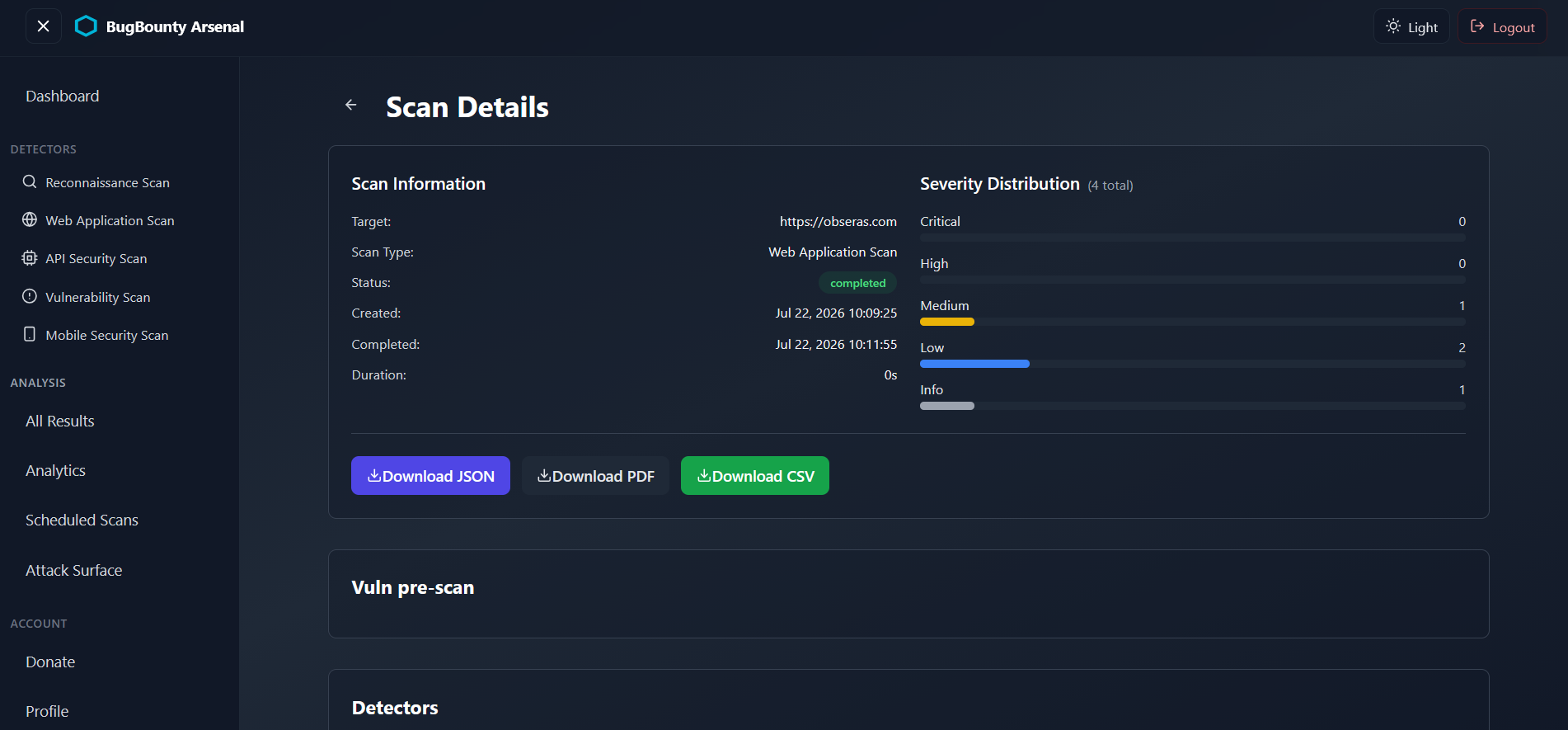1568x730 pixels.
Task: Switch to Light theme
Action: click(1411, 26)
